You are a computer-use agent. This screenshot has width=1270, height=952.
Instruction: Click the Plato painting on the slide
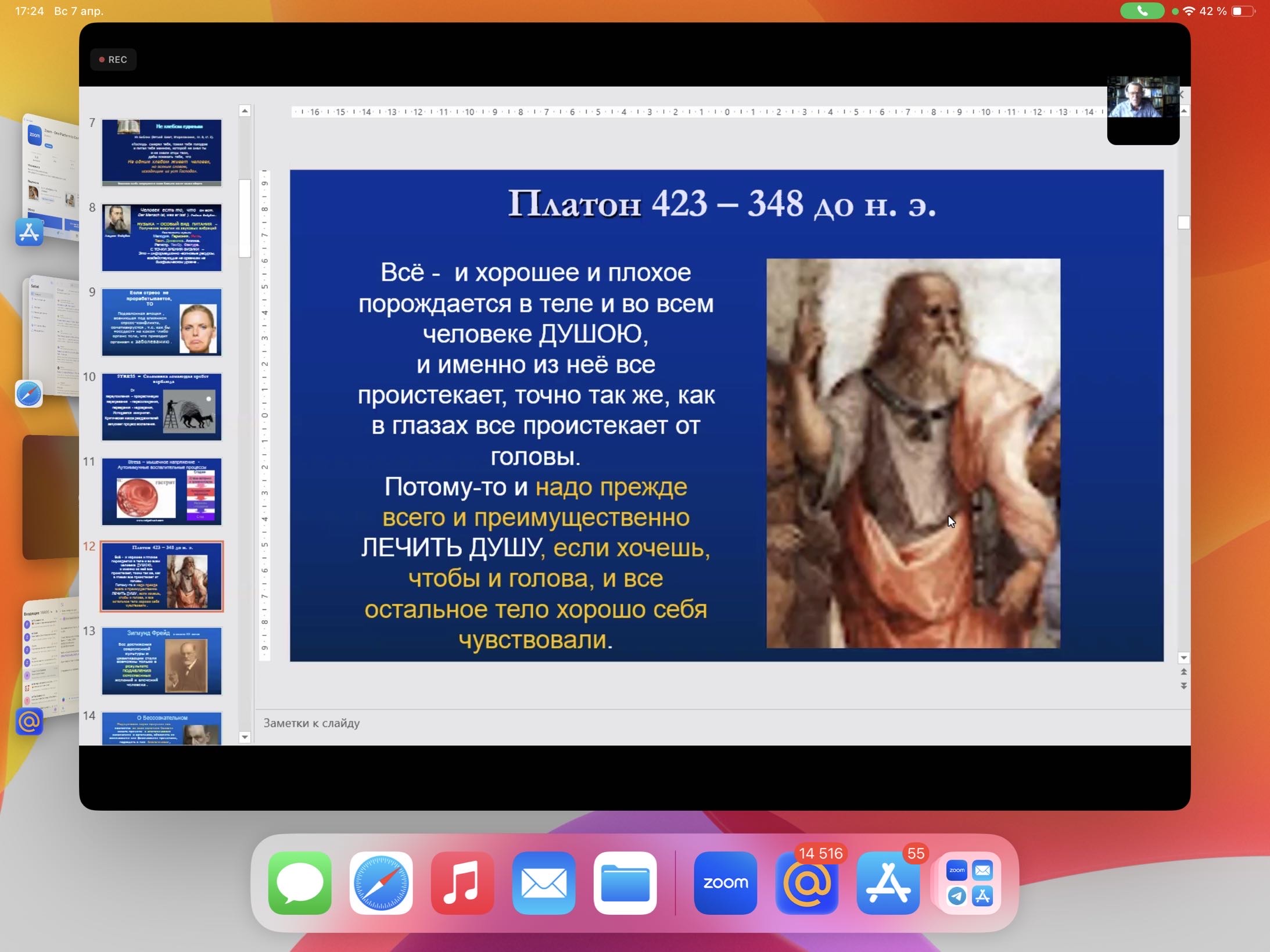click(x=913, y=453)
